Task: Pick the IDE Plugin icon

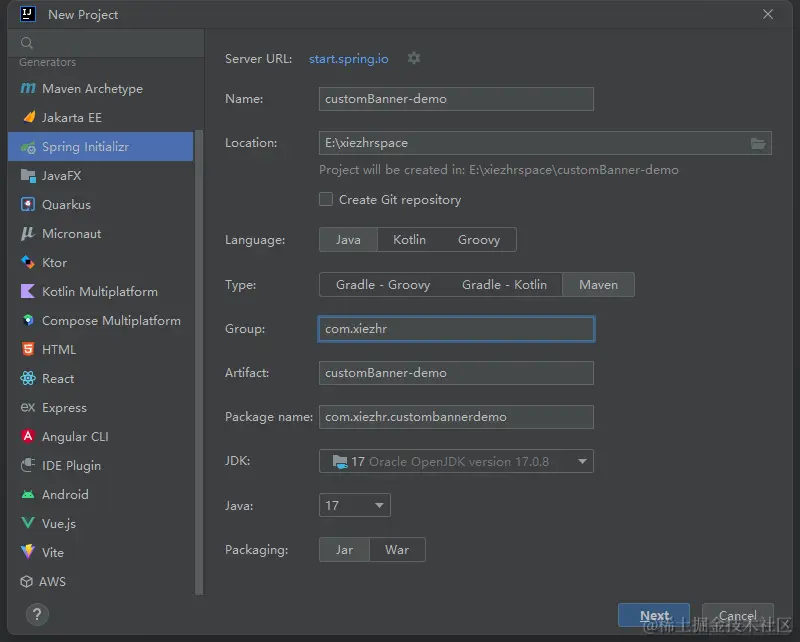Action: tap(28, 465)
